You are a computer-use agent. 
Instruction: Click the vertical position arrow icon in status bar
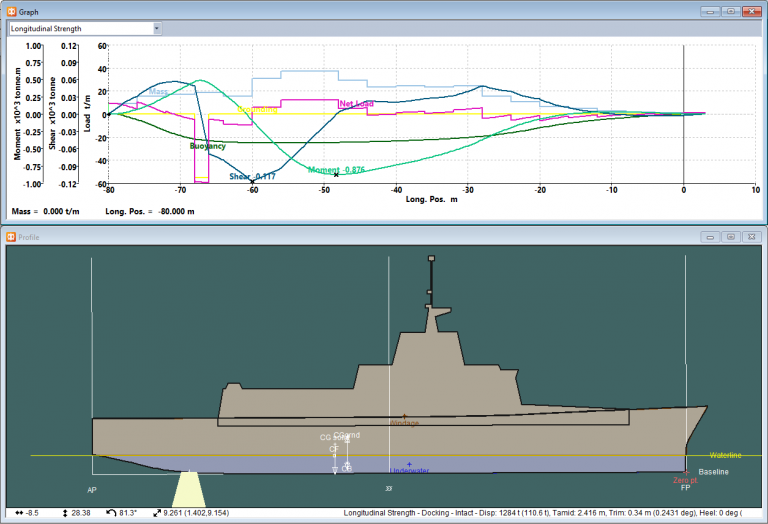(64, 513)
